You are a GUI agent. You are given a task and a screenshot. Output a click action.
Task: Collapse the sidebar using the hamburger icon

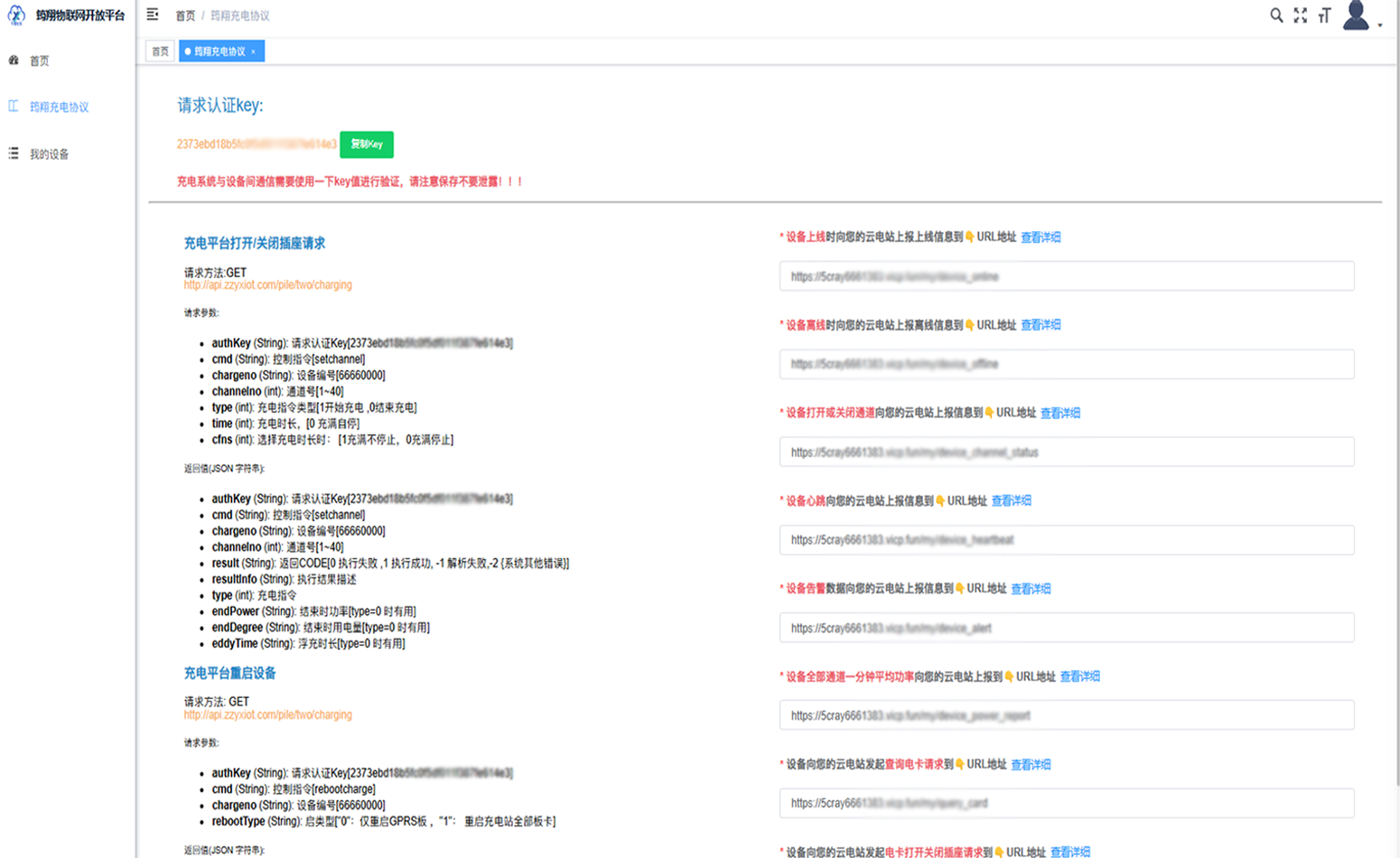pyautogui.click(x=152, y=14)
